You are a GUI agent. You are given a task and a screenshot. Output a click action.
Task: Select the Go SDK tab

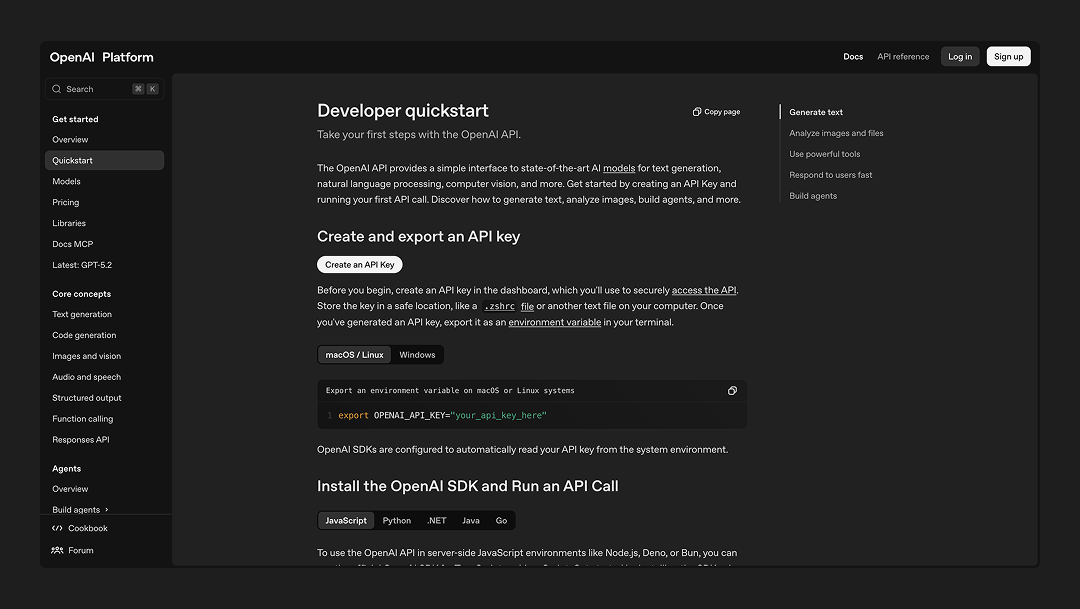pos(501,521)
